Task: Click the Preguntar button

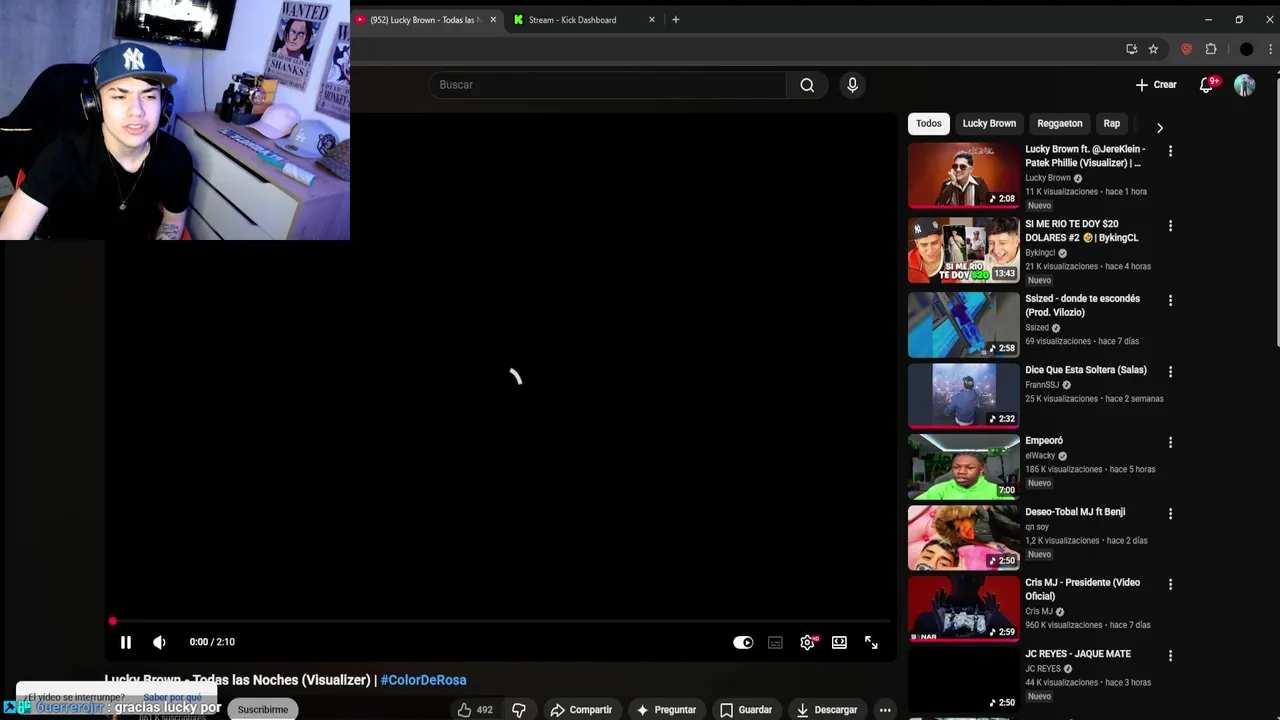Action: pyautogui.click(x=666, y=710)
